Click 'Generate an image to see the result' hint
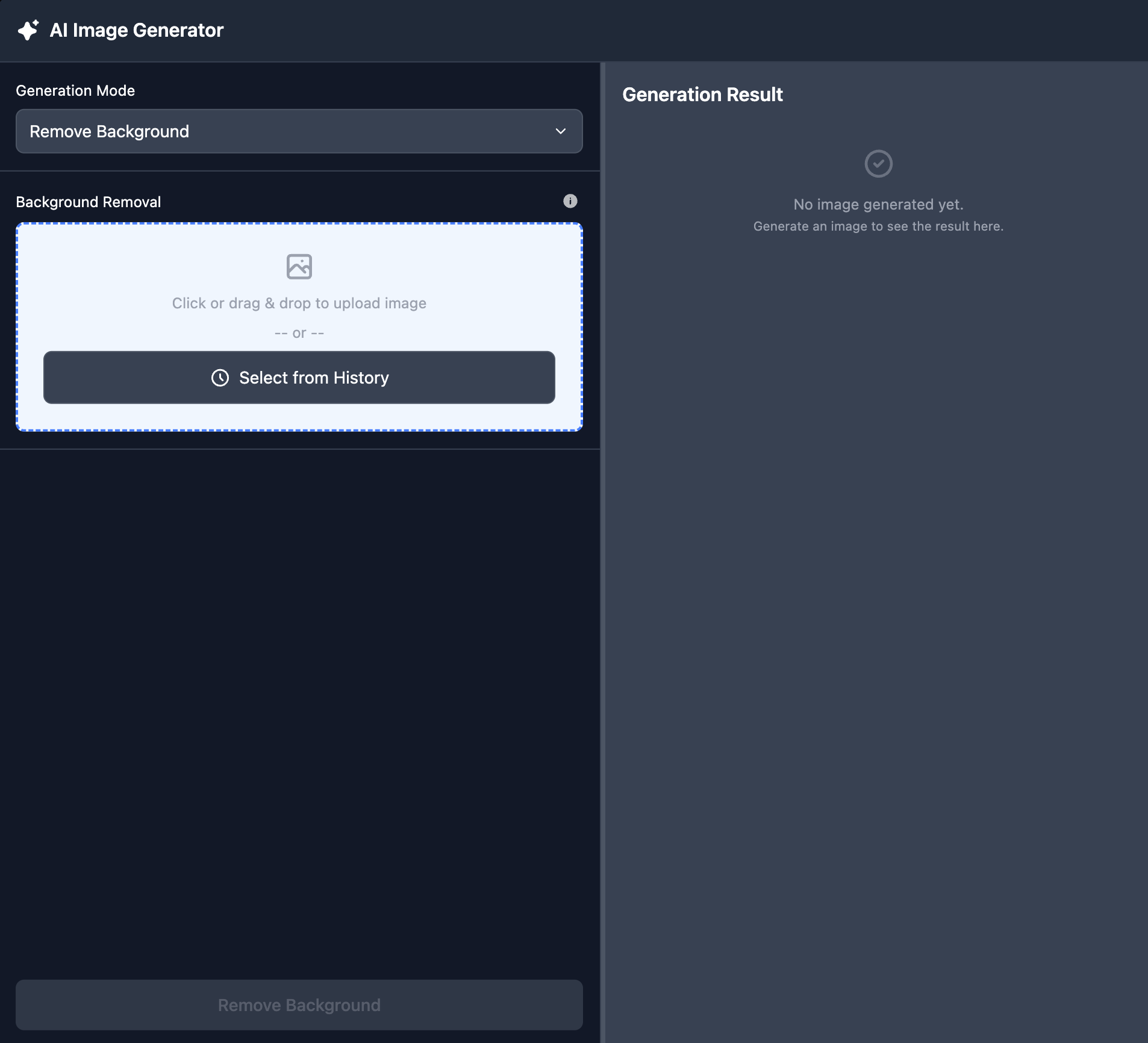Image resolution: width=1148 pixels, height=1043 pixels. pos(878,226)
